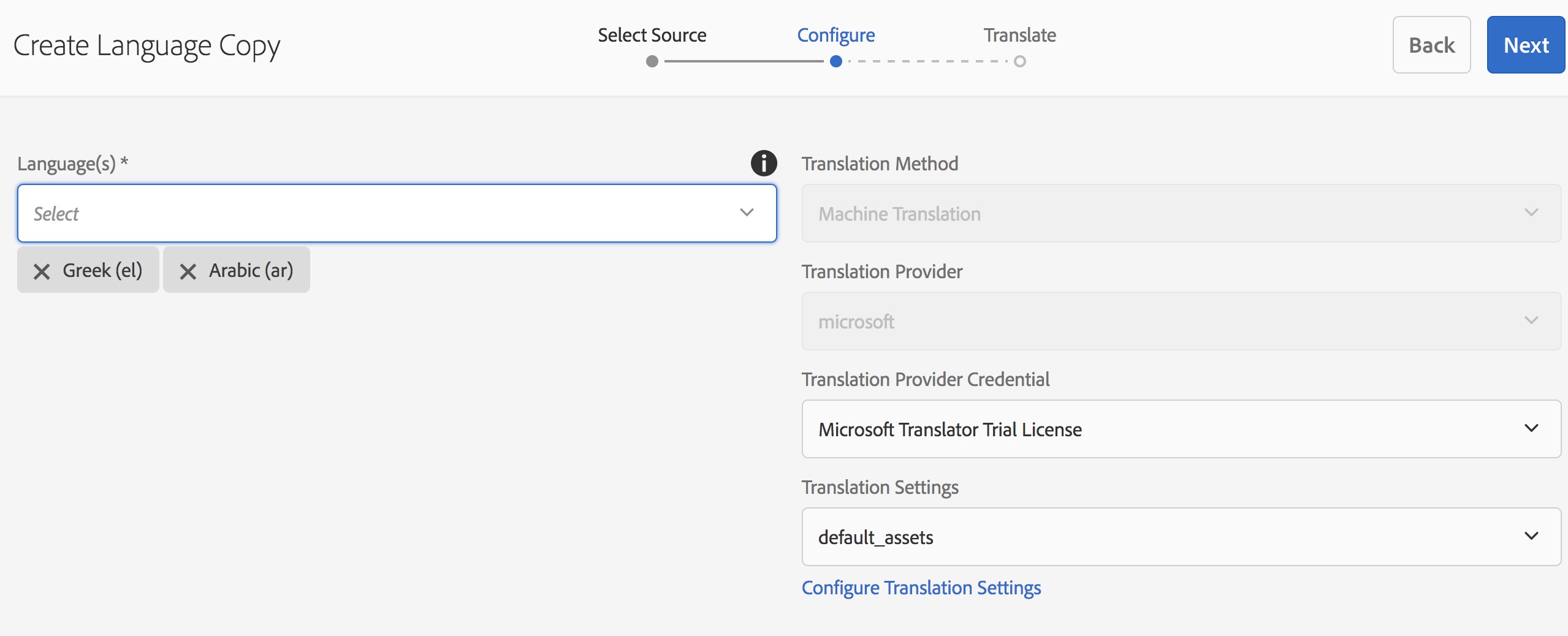
Task: Click the Arabic (ar) tag label
Action: [251, 270]
